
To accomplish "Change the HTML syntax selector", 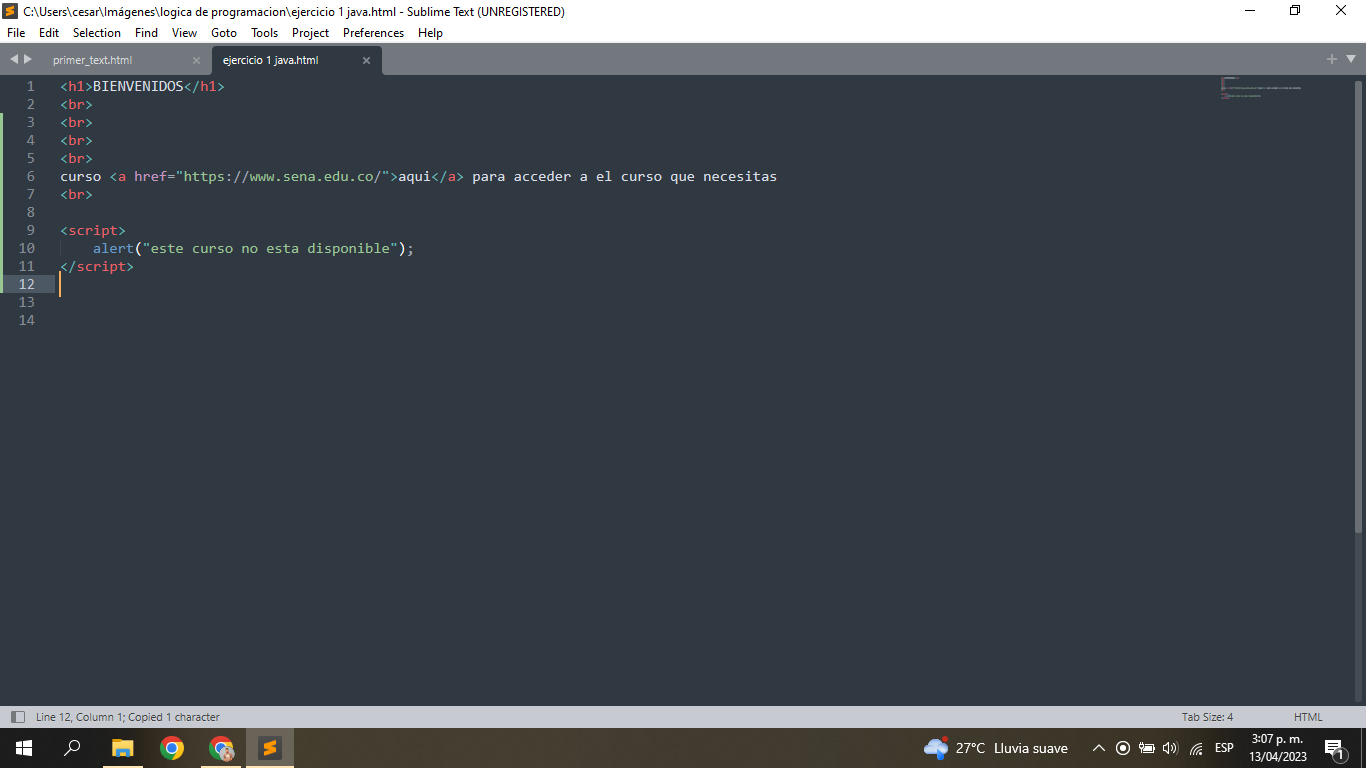I will click(x=1308, y=717).
